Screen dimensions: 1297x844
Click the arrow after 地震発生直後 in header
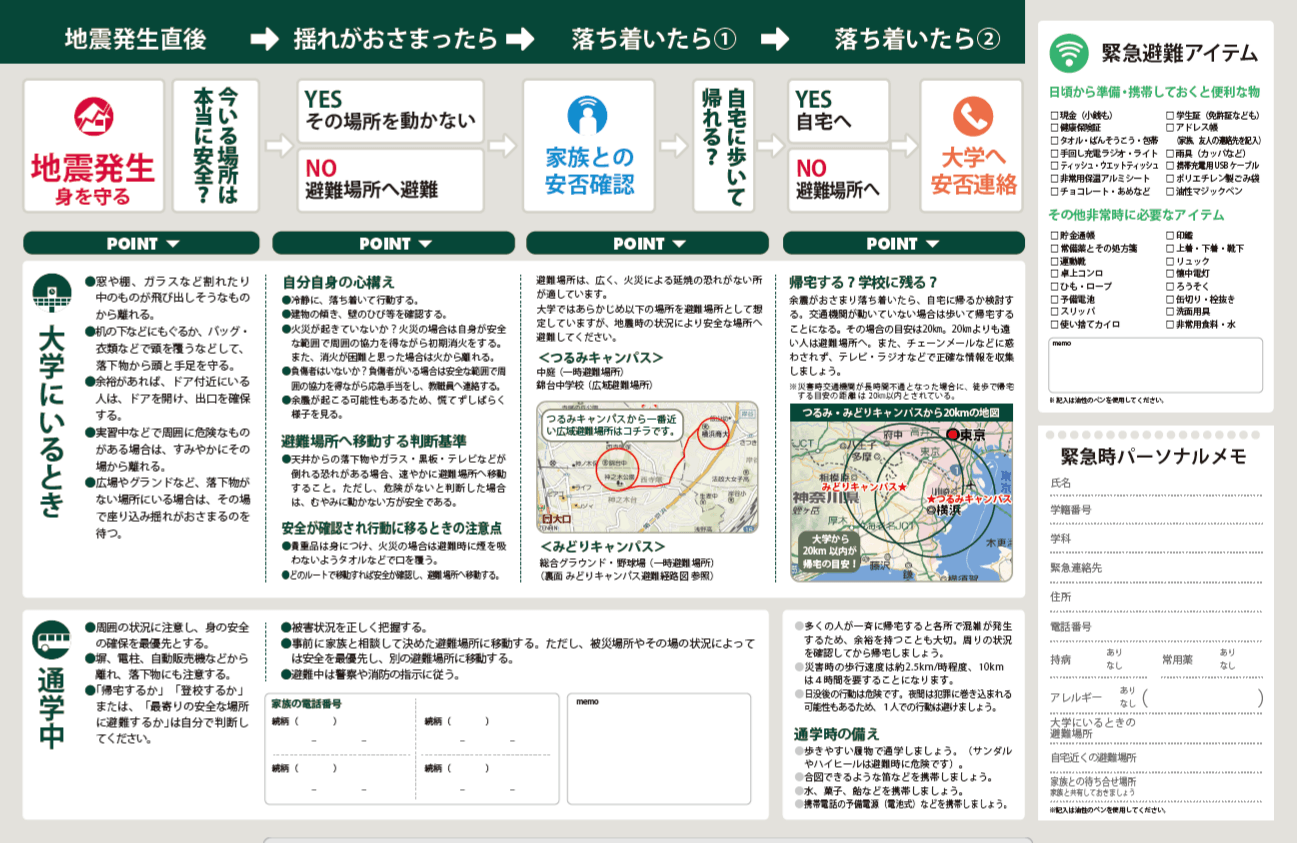[264, 39]
